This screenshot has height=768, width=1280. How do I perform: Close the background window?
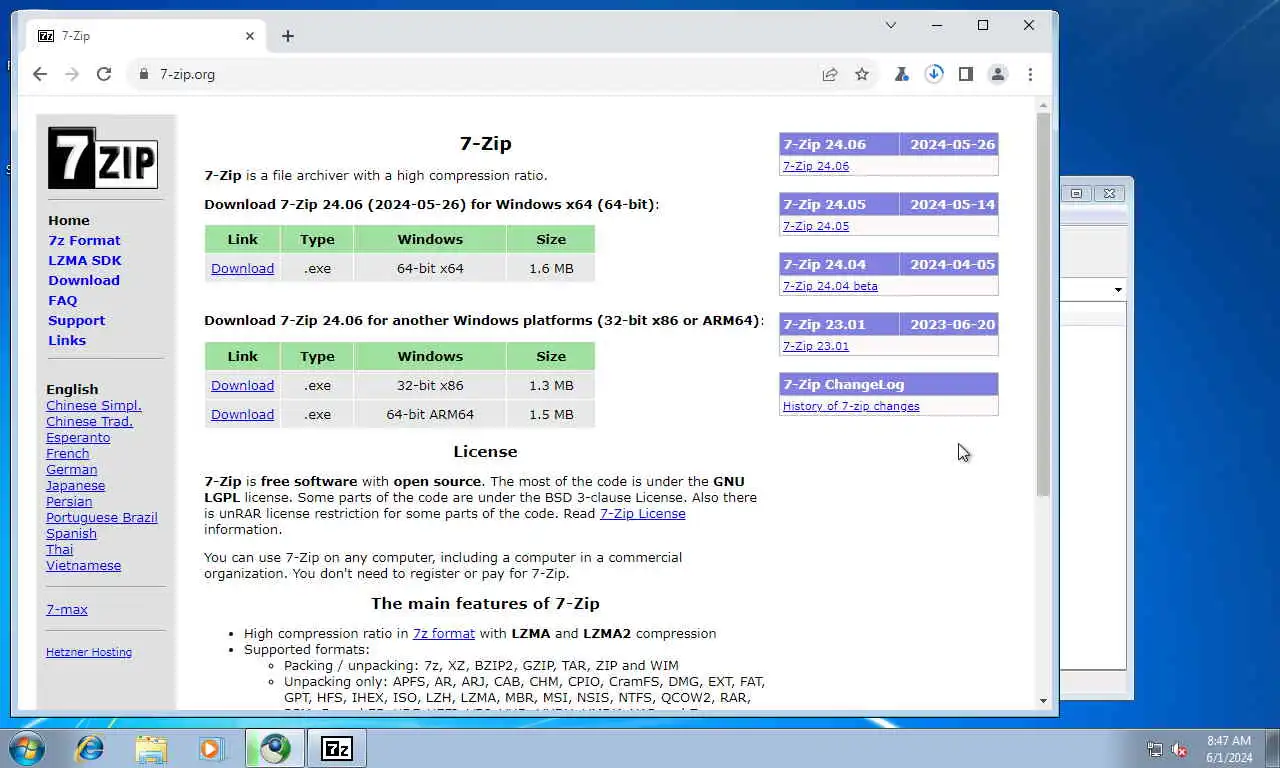(x=1109, y=193)
